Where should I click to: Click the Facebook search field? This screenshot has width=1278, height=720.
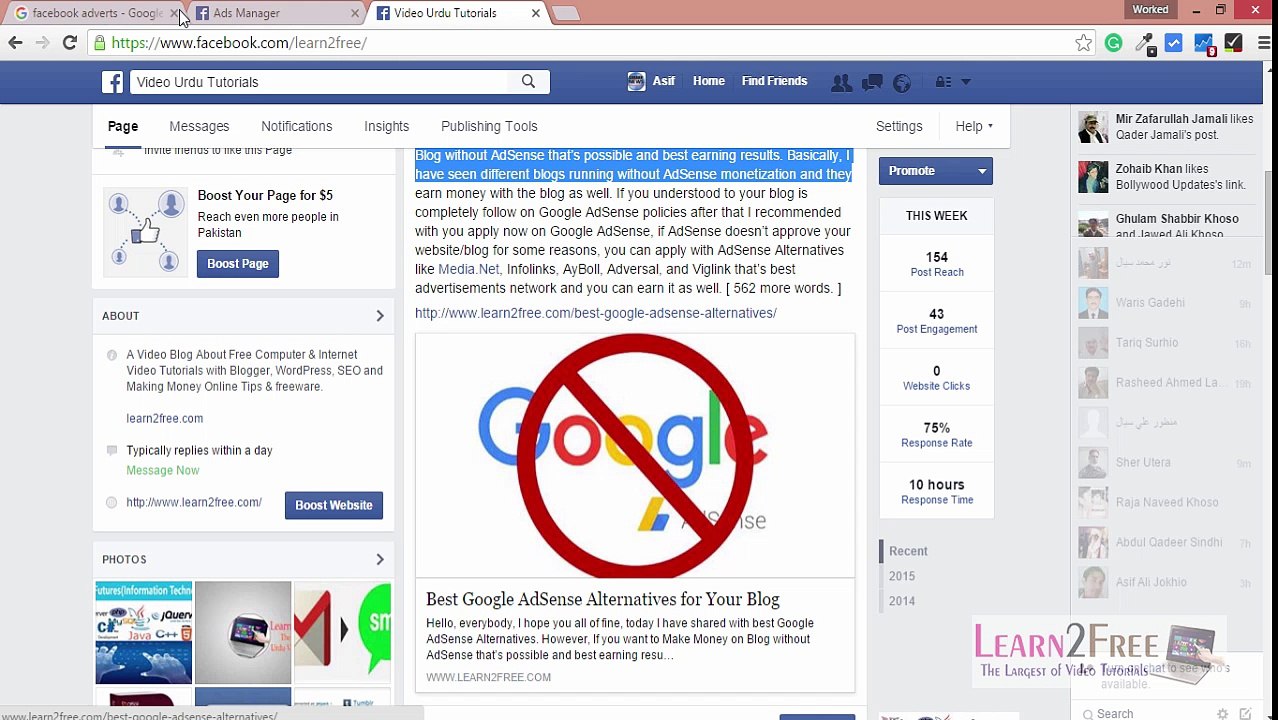pyautogui.click(x=318, y=82)
